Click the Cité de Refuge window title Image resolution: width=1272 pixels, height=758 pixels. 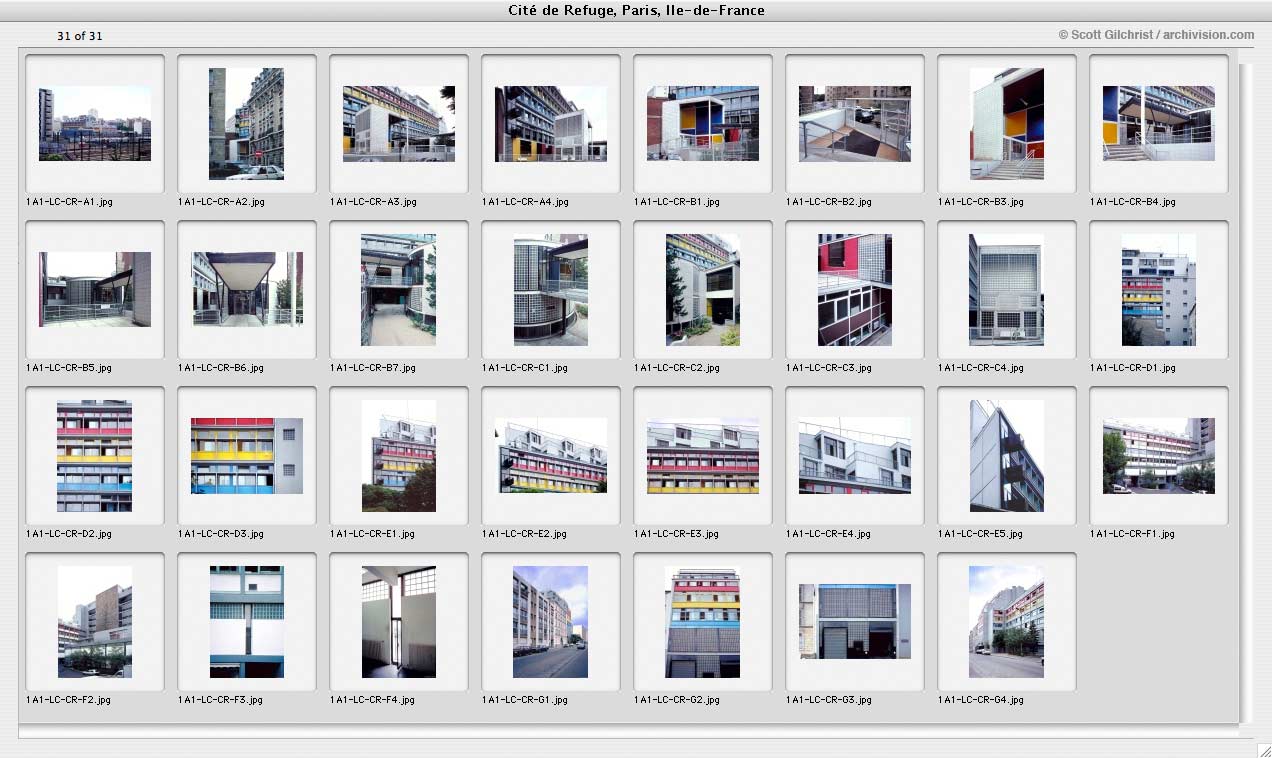(636, 11)
